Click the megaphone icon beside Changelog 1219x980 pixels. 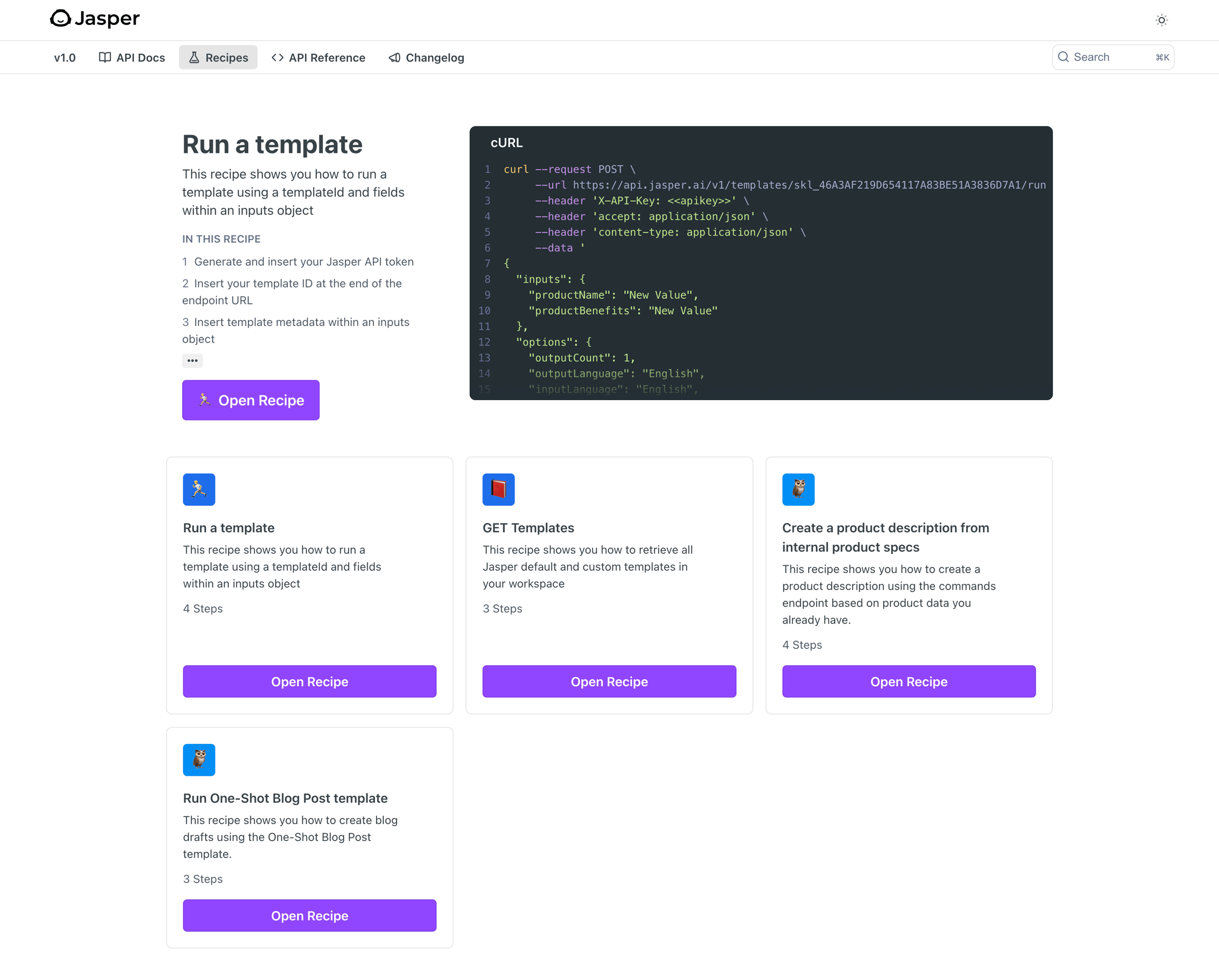pyautogui.click(x=395, y=58)
